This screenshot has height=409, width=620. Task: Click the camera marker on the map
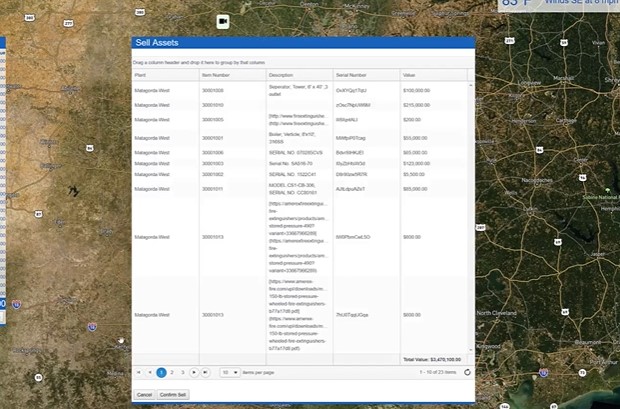(x=223, y=21)
